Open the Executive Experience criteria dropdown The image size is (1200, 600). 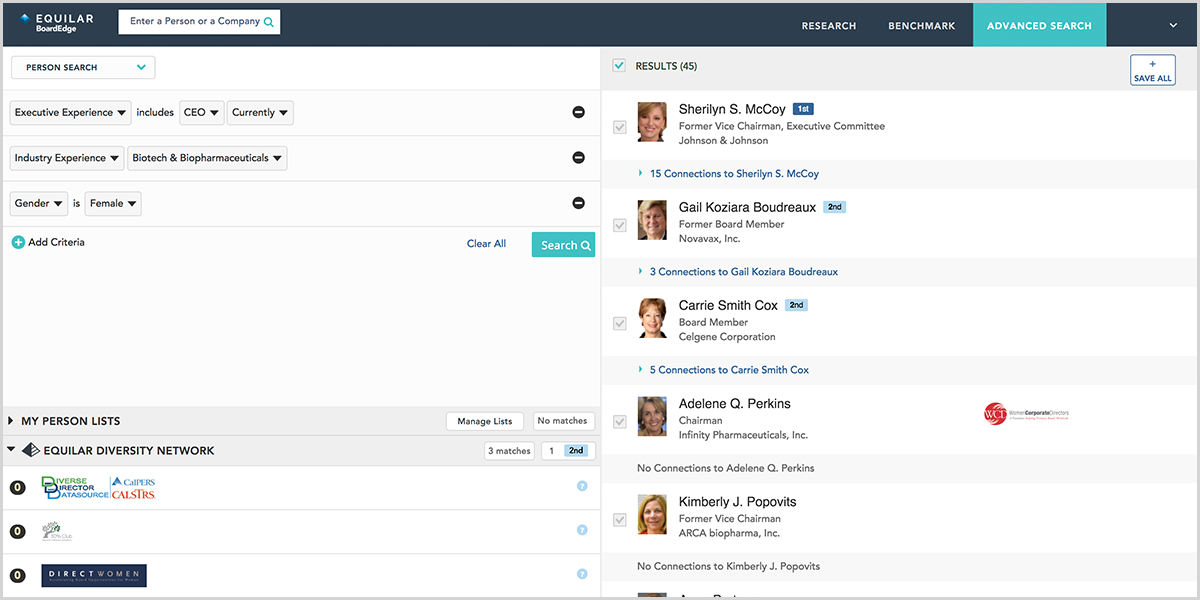coord(71,113)
